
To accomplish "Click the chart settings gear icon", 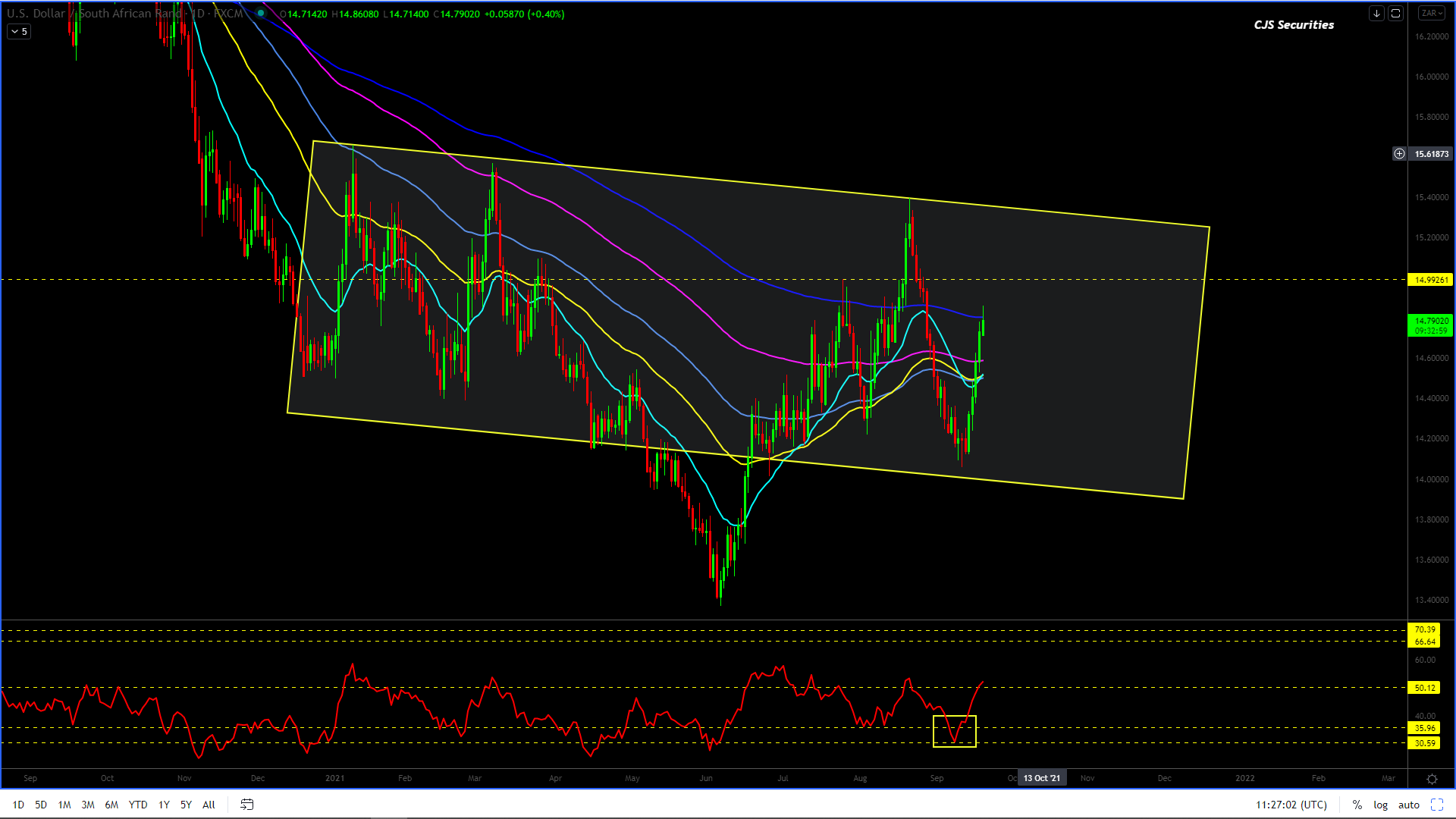I will coord(1432,779).
